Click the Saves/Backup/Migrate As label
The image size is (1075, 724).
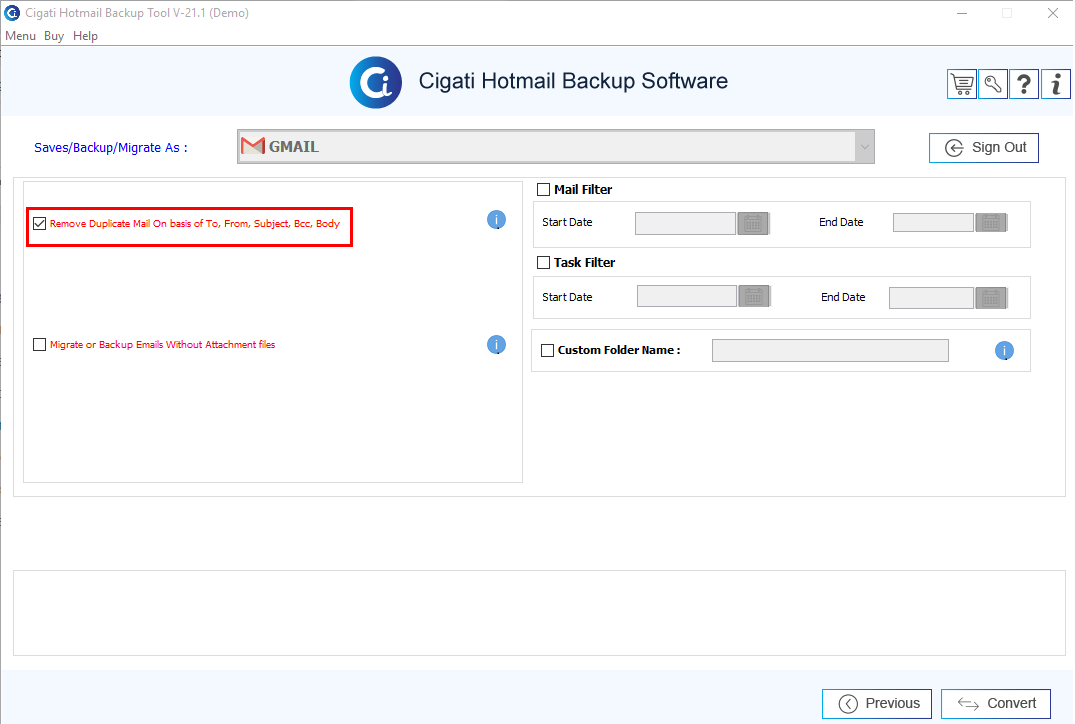[x=111, y=147]
